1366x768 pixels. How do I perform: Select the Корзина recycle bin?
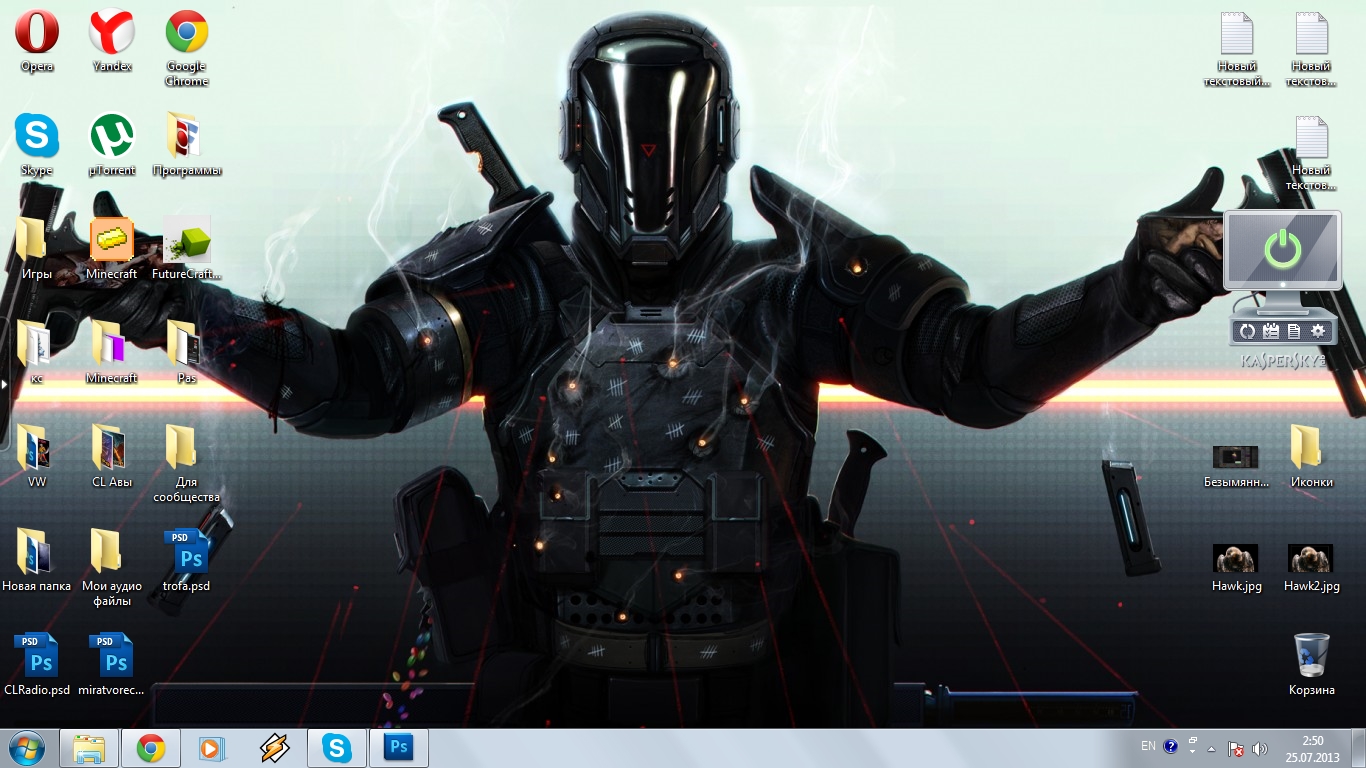[1311, 664]
